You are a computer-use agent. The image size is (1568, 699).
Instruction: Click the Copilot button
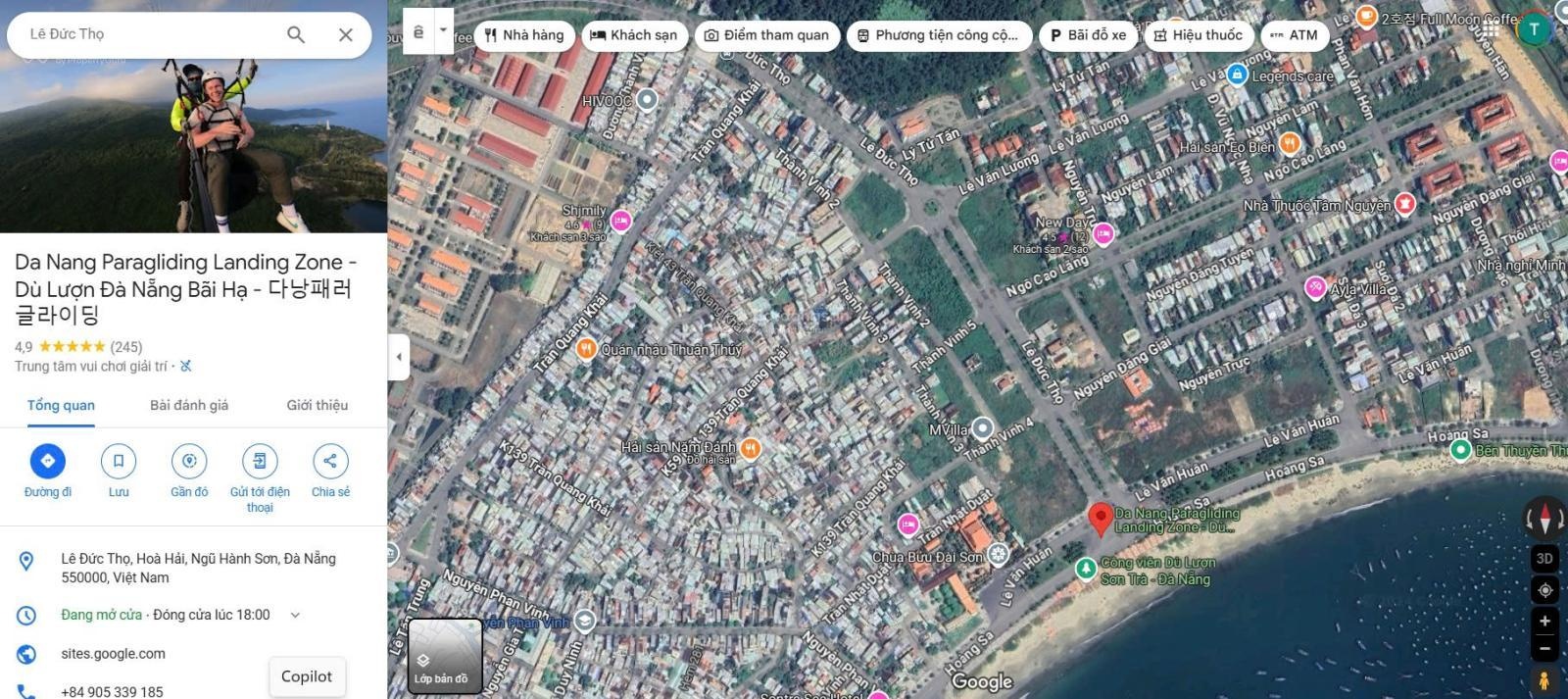[307, 676]
